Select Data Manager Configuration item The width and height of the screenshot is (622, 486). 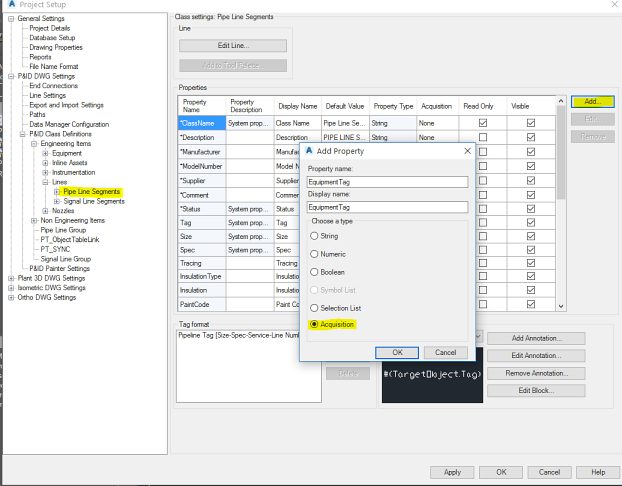point(69,124)
